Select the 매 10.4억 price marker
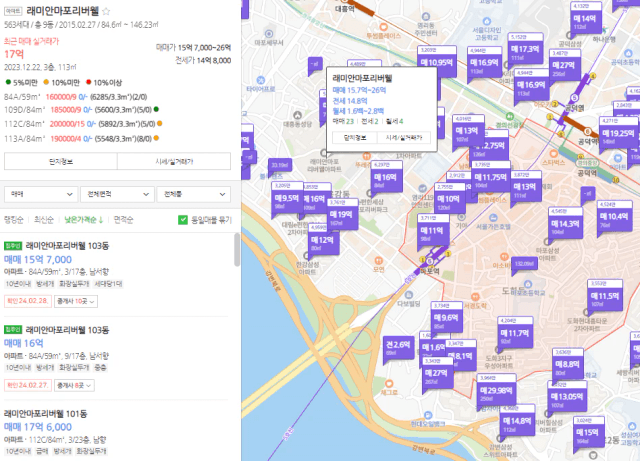Screen dimensions: 640x461 [613, 216]
